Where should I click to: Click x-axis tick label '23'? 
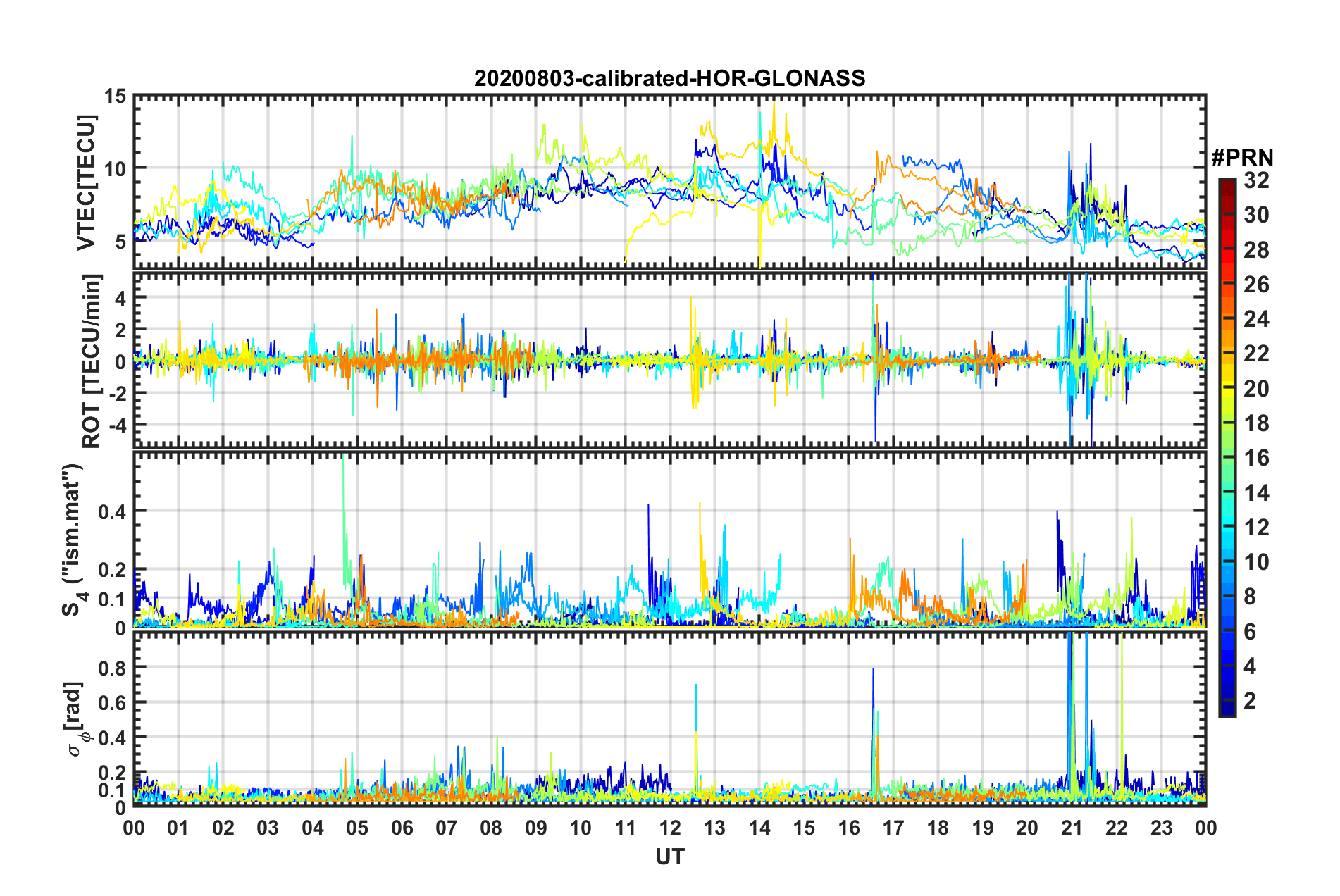pos(1161,828)
